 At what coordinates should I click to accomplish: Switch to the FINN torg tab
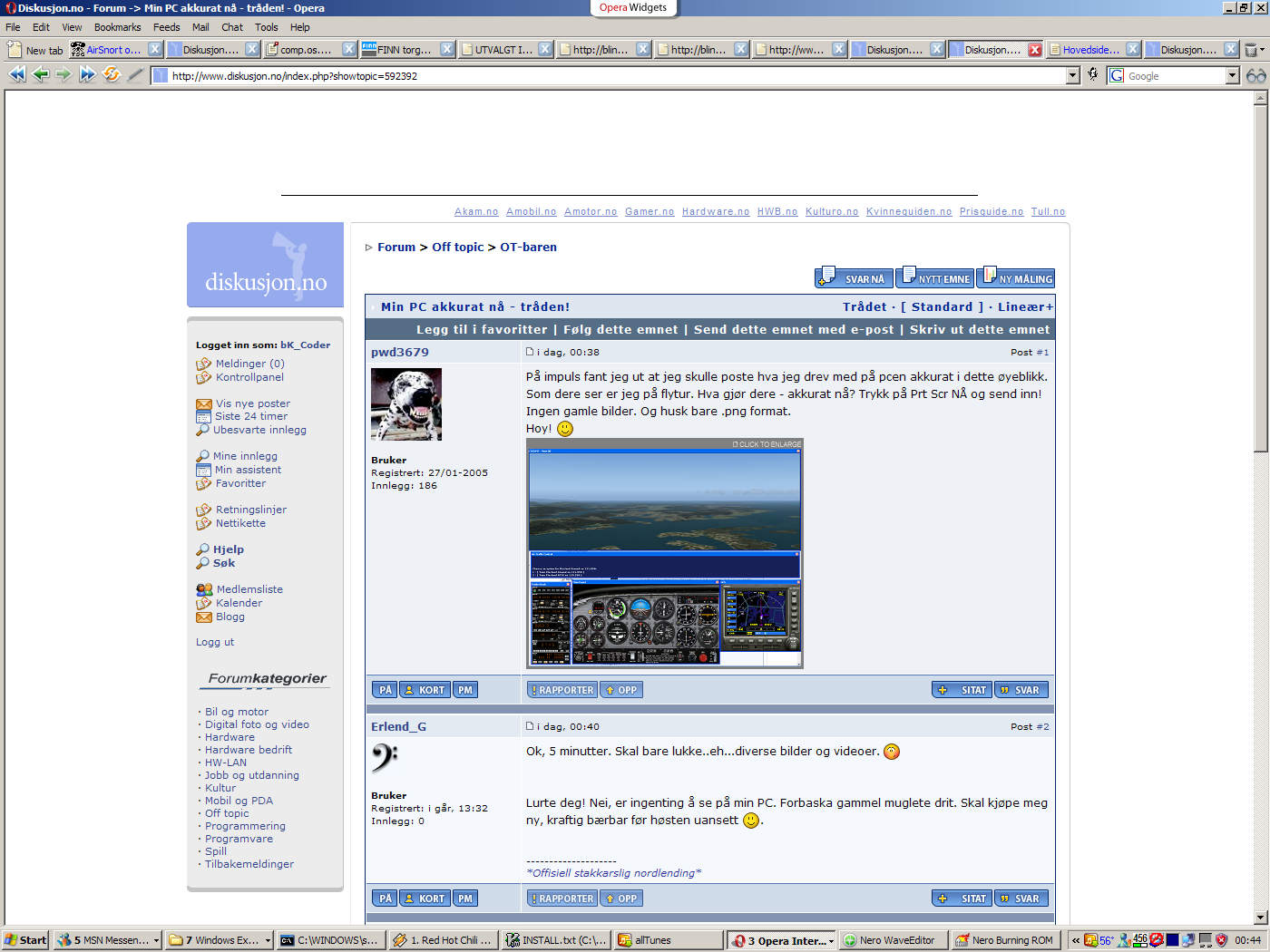[x=407, y=50]
